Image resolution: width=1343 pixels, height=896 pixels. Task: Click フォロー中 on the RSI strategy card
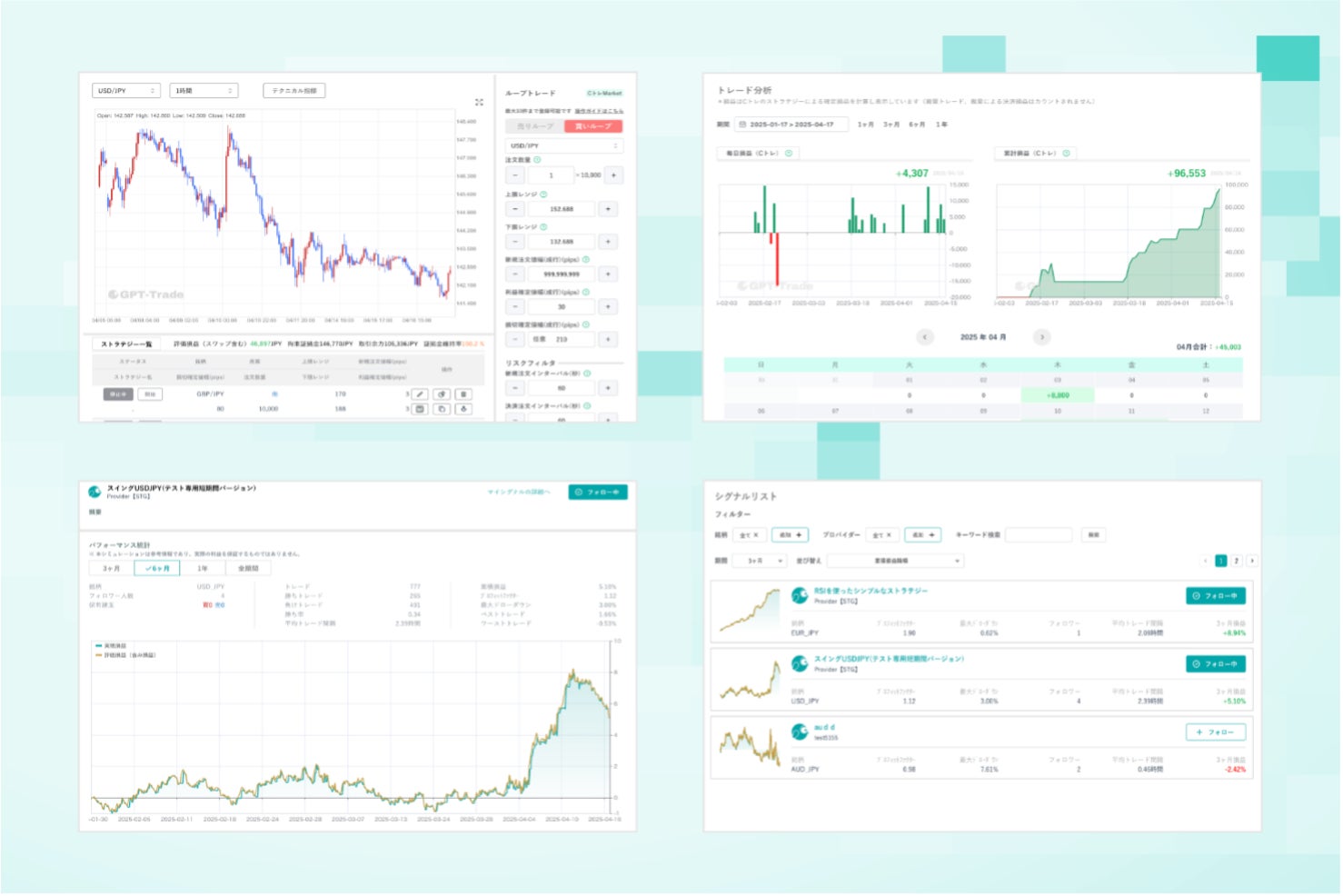tap(1216, 596)
